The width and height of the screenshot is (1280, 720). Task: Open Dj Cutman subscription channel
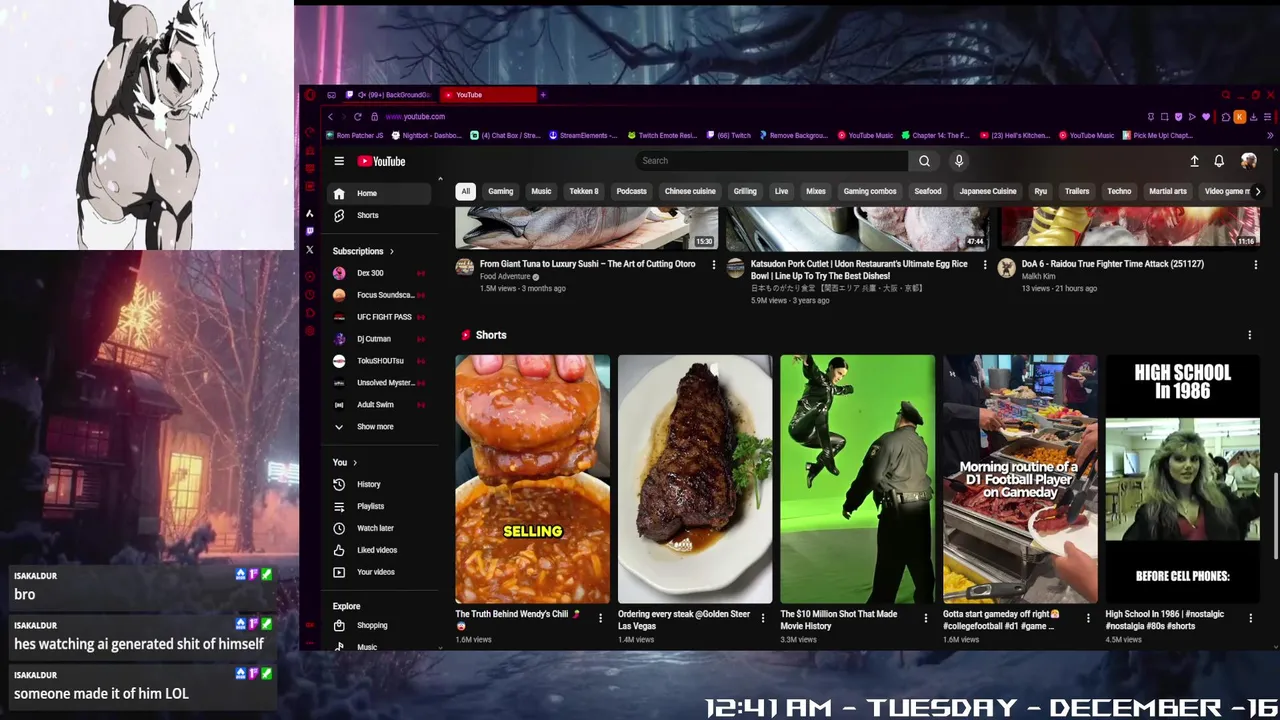[x=380, y=339]
